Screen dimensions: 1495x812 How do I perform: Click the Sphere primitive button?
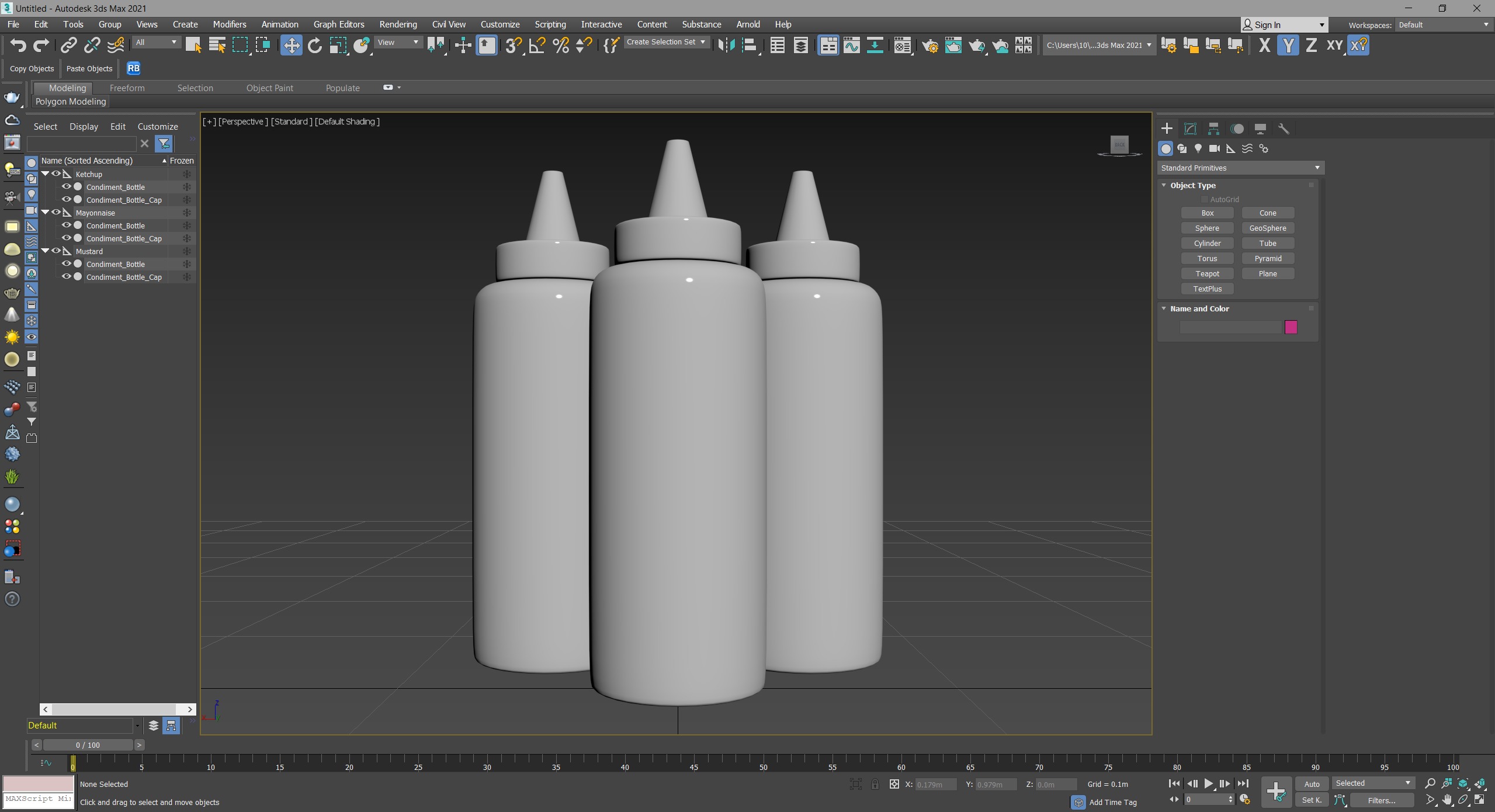pos(1207,228)
